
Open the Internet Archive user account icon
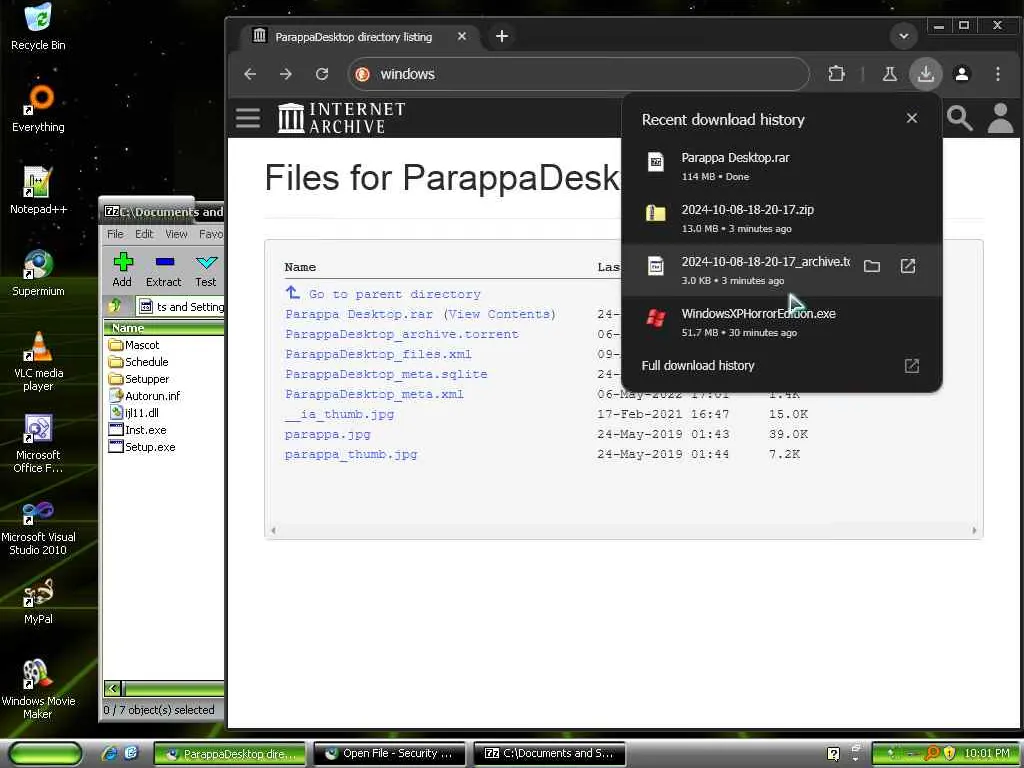click(x=1000, y=118)
